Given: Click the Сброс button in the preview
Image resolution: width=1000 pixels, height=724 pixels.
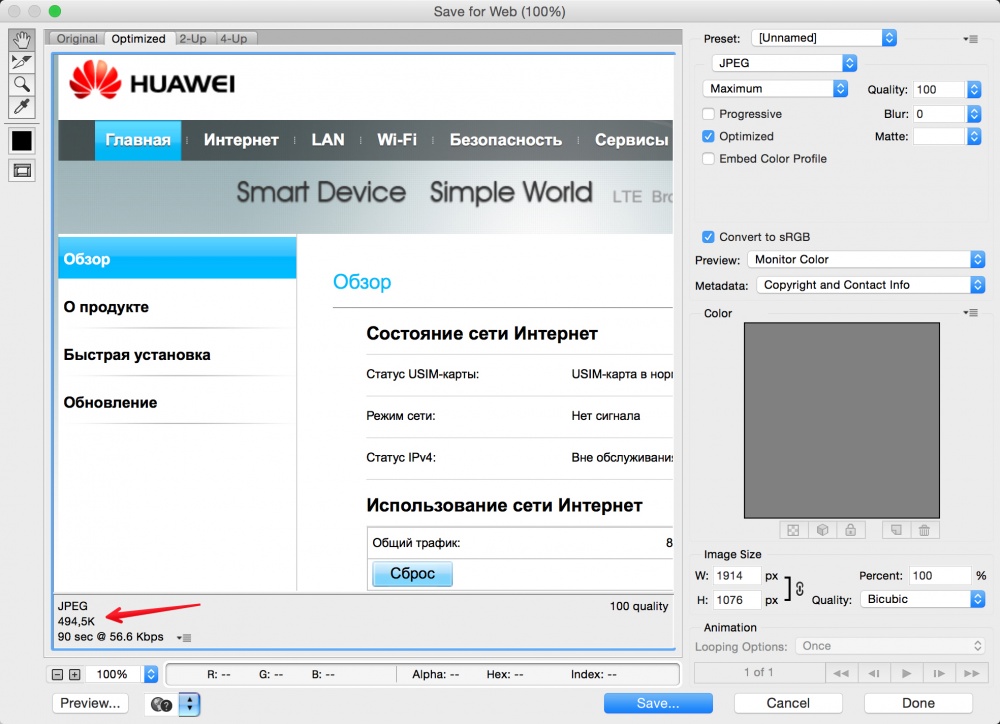Looking at the screenshot, I should tap(413, 573).
